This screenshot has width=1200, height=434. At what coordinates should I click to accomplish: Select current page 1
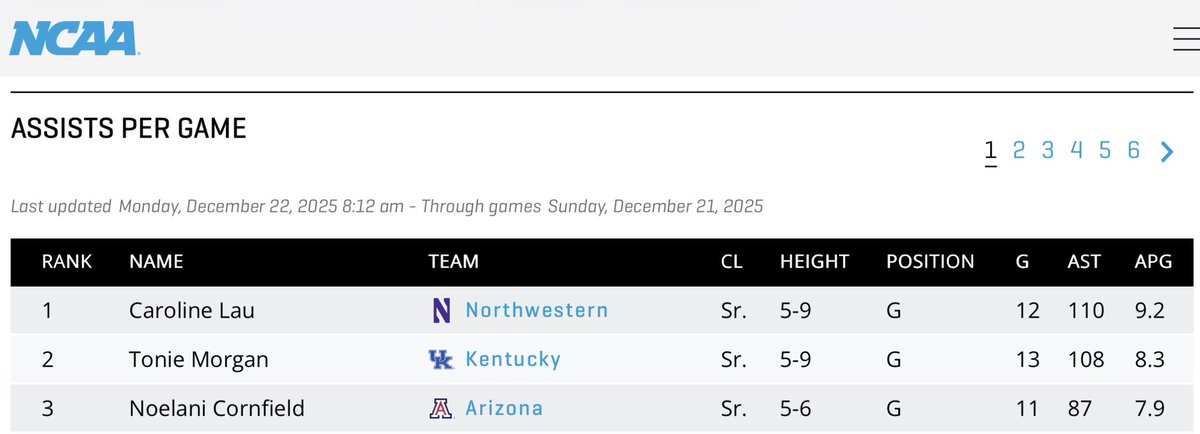tap(990, 151)
